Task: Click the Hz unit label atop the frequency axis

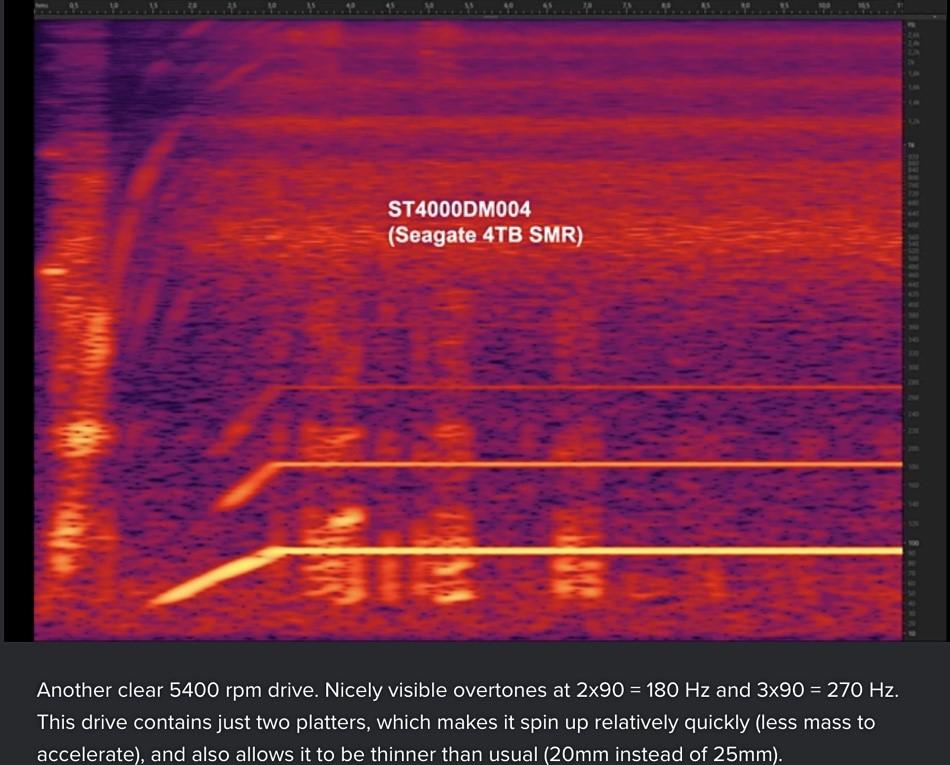Action: tap(911, 25)
